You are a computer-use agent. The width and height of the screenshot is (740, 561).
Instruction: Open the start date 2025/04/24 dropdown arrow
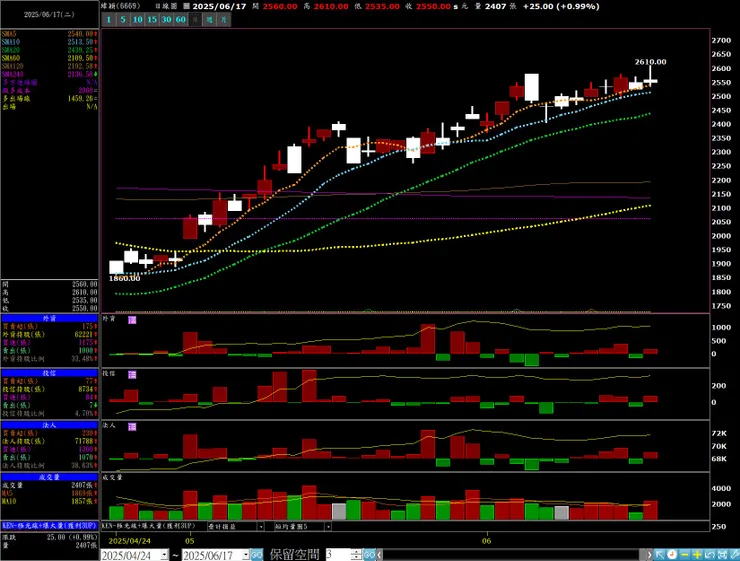click(x=164, y=555)
